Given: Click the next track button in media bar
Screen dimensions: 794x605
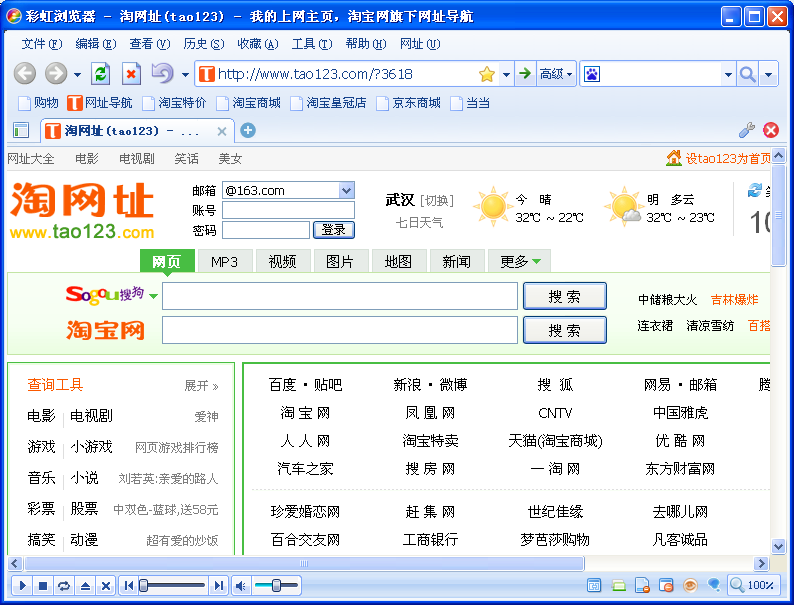Looking at the screenshot, I should (x=218, y=586).
